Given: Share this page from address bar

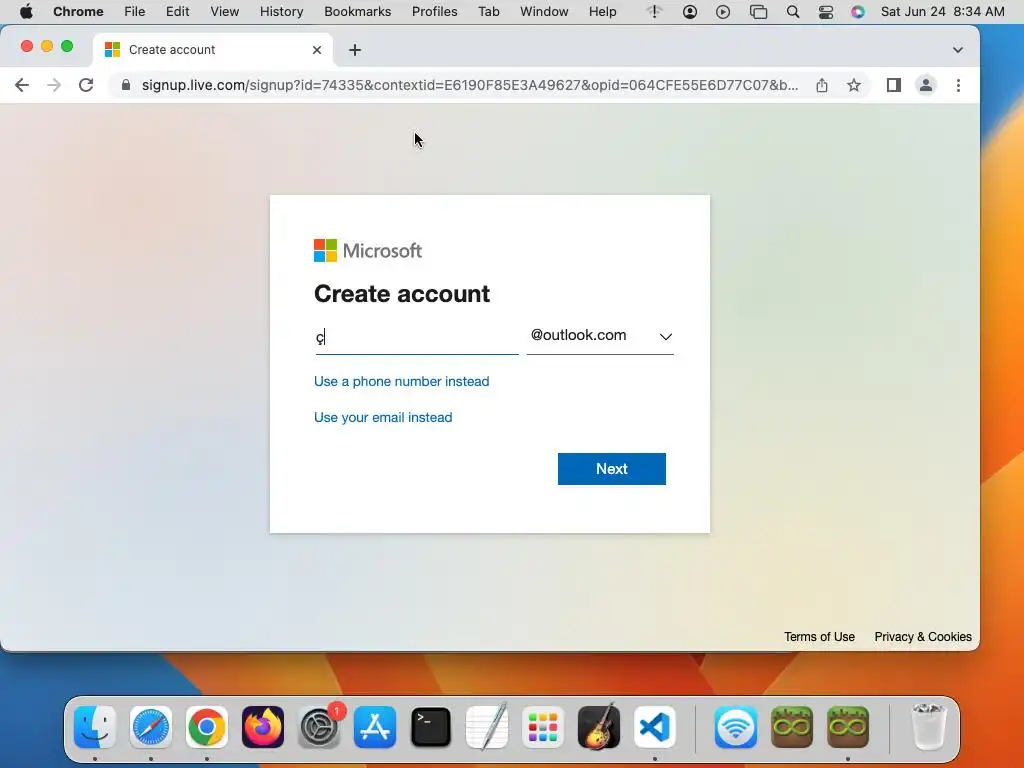Looking at the screenshot, I should [822, 85].
